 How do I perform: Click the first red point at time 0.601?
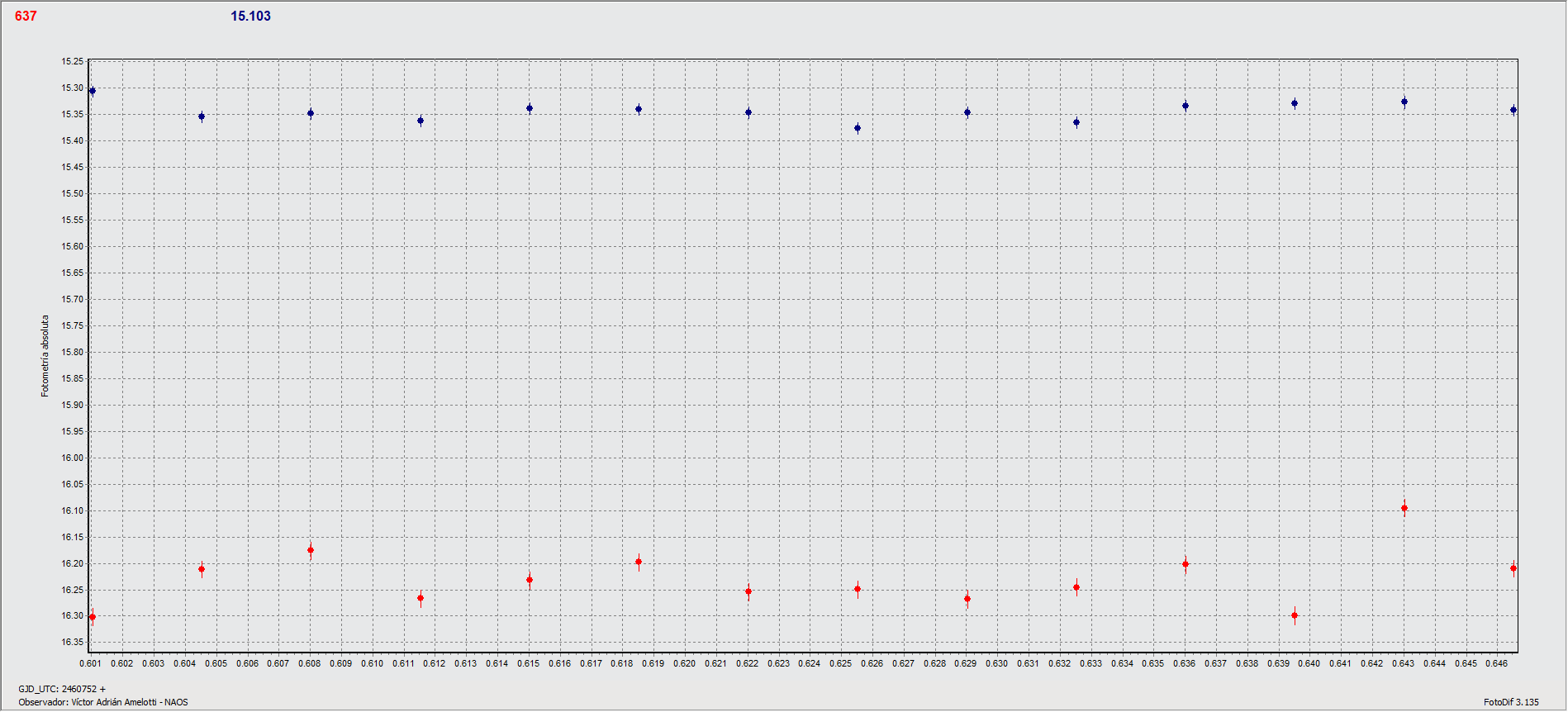[93, 617]
